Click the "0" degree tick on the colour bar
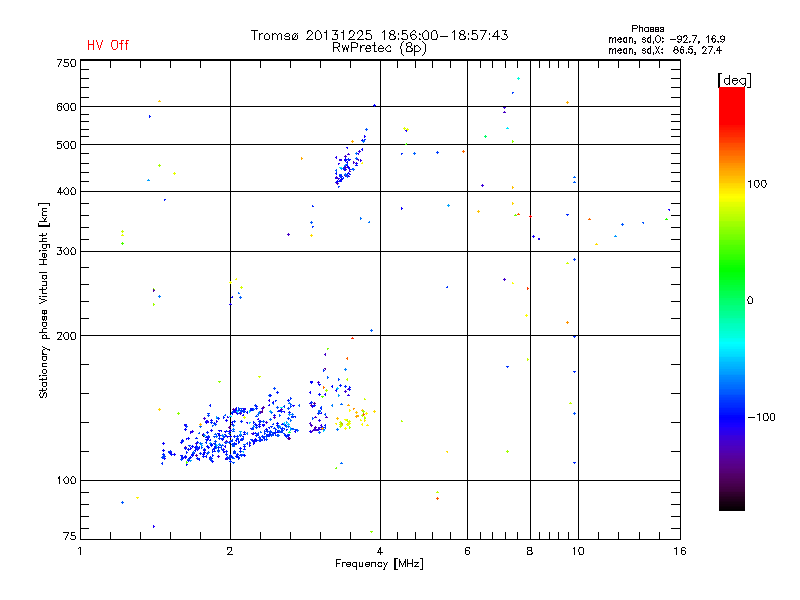 click(x=750, y=301)
